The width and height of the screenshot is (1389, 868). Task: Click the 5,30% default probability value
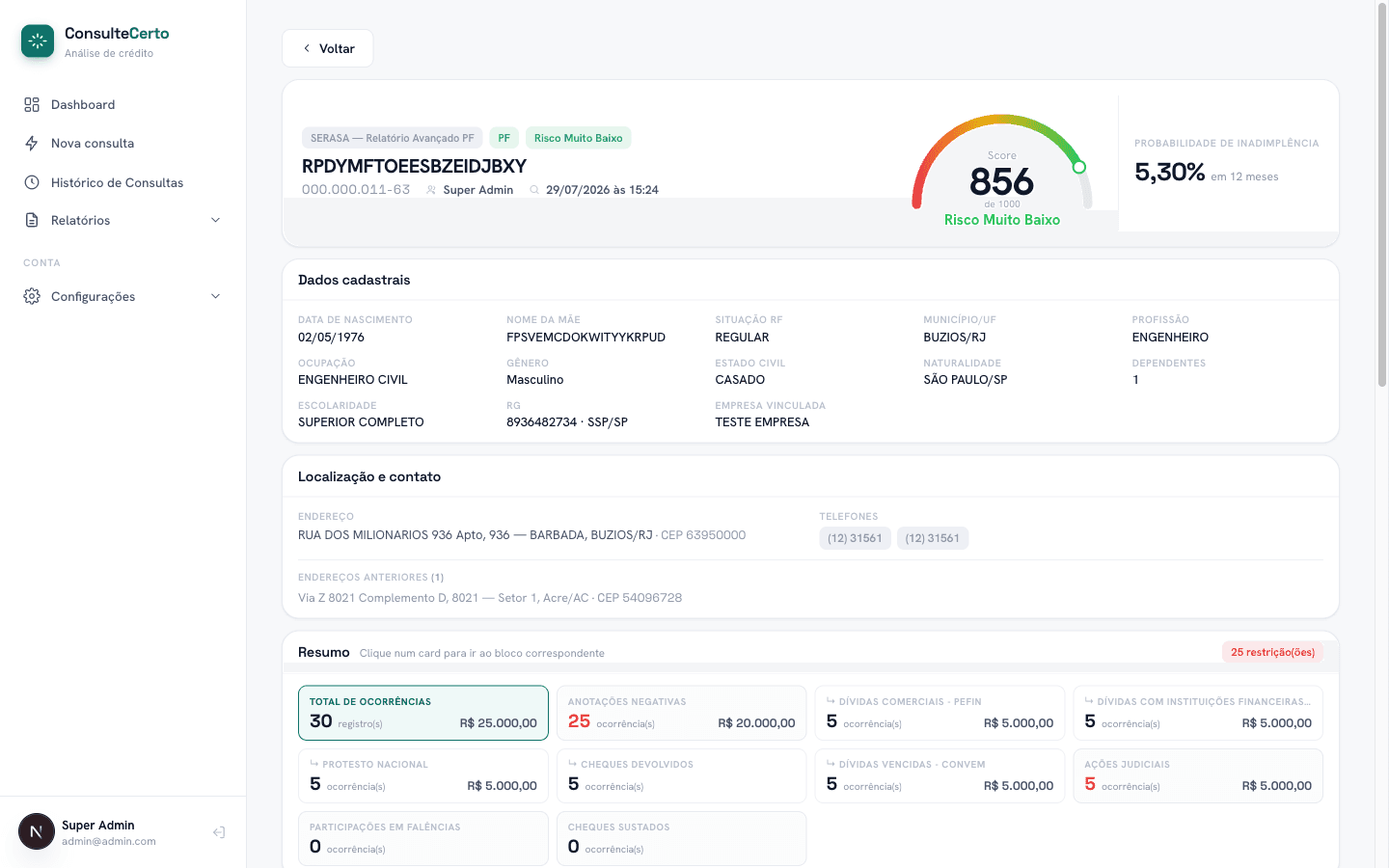[x=1169, y=172]
